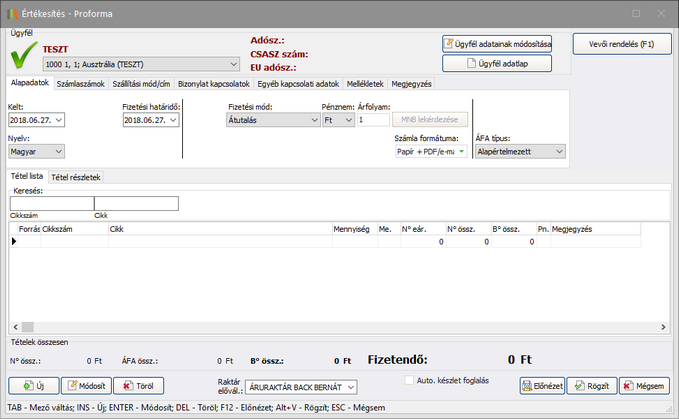Image resolution: width=679 pixels, height=419 pixels.
Task: Click the Vevői rendelés (F1) button
Action: (x=621, y=44)
